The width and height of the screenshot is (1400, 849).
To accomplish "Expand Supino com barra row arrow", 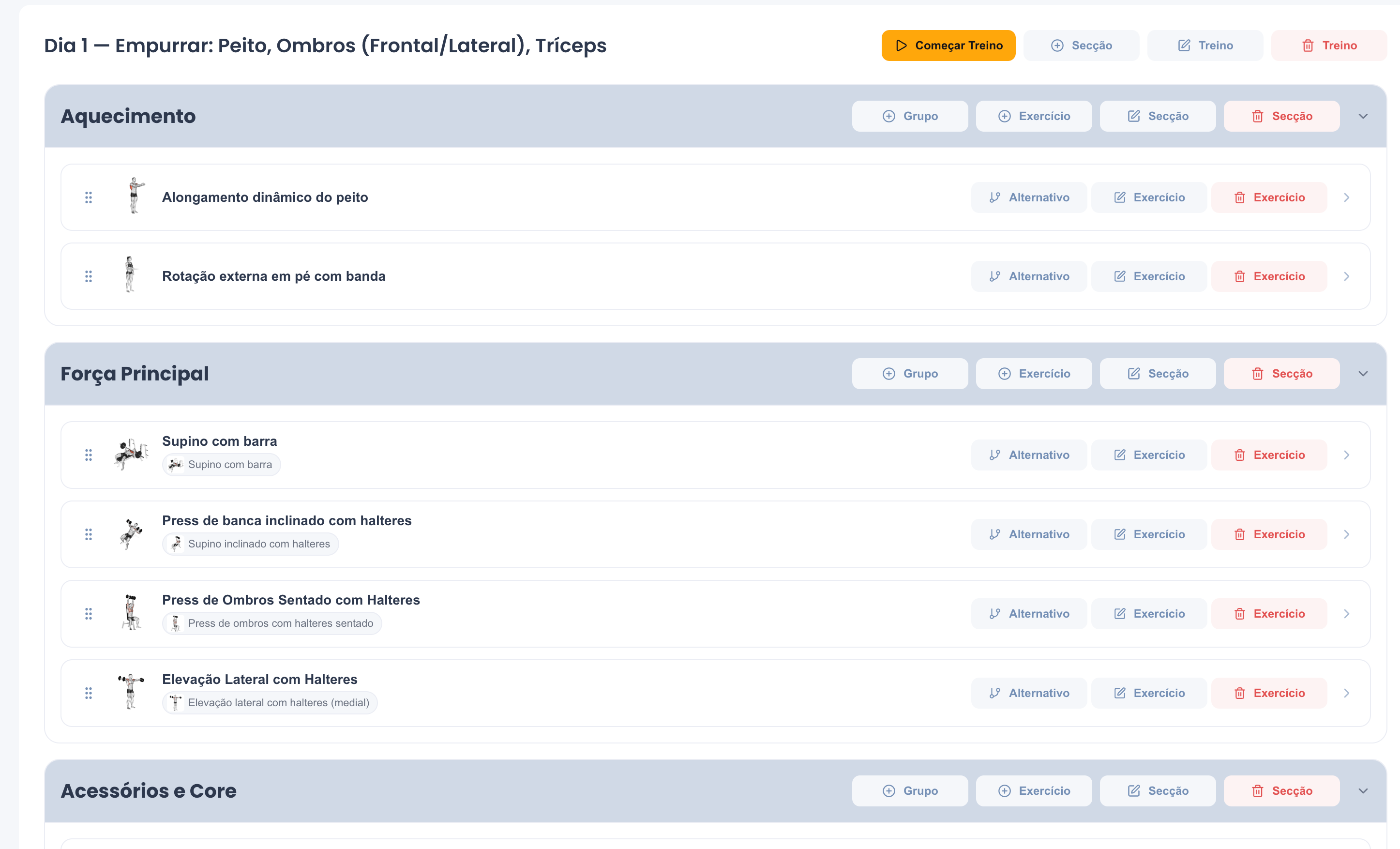I will coord(1346,455).
